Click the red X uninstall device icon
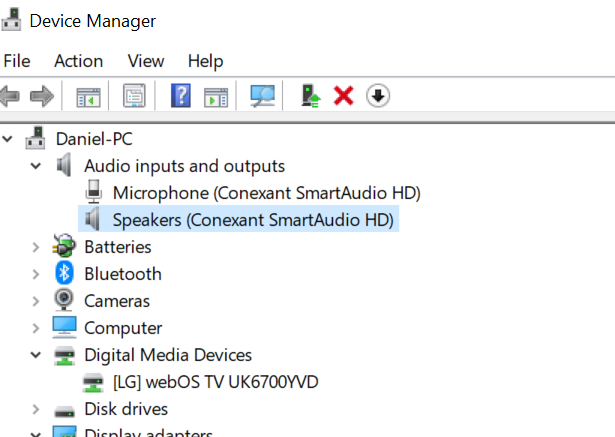 pos(344,96)
